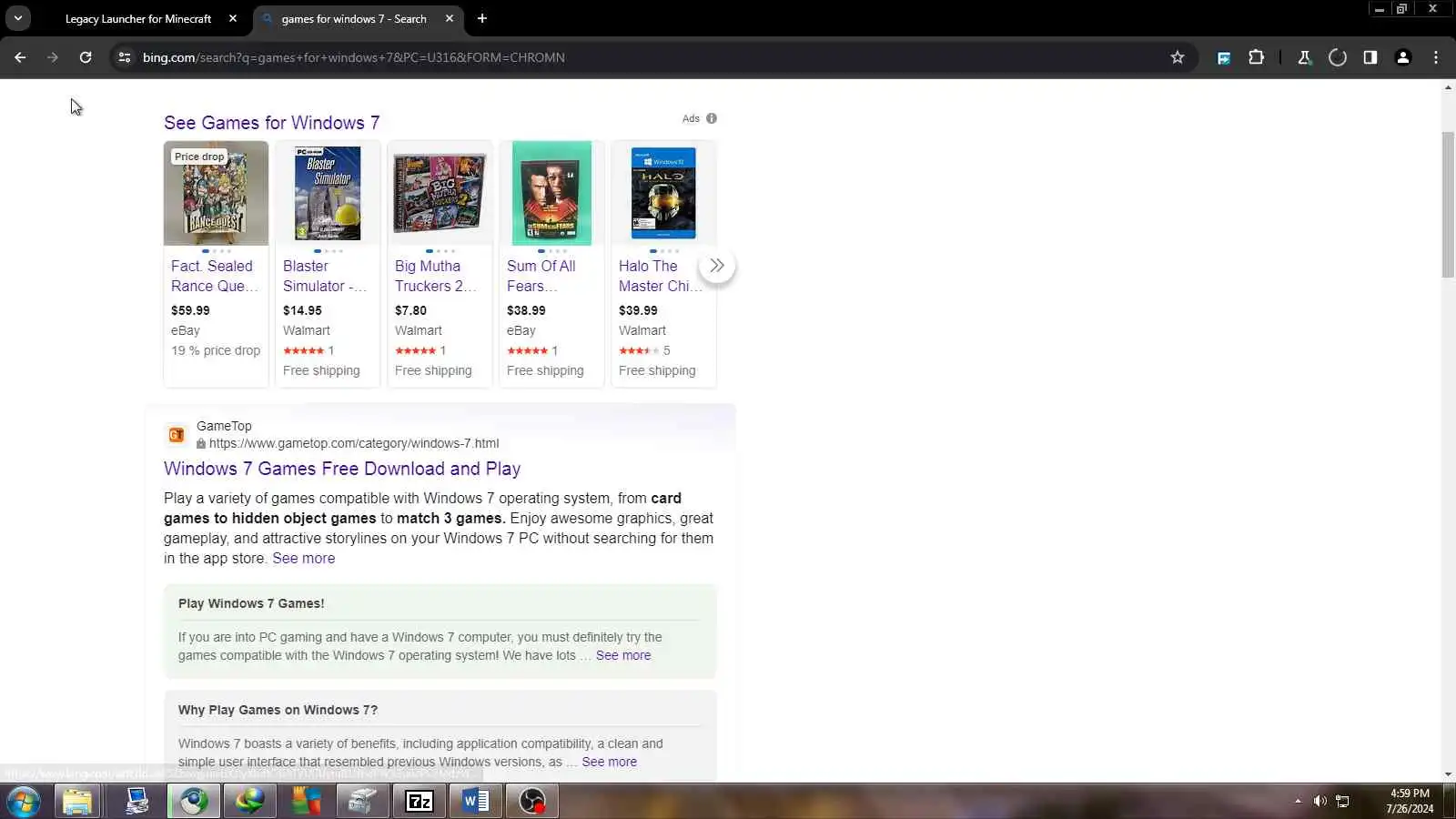Viewport: 1456px width, 819px height.
Task: Click the scrollbar down arrow
Action: (1448, 774)
